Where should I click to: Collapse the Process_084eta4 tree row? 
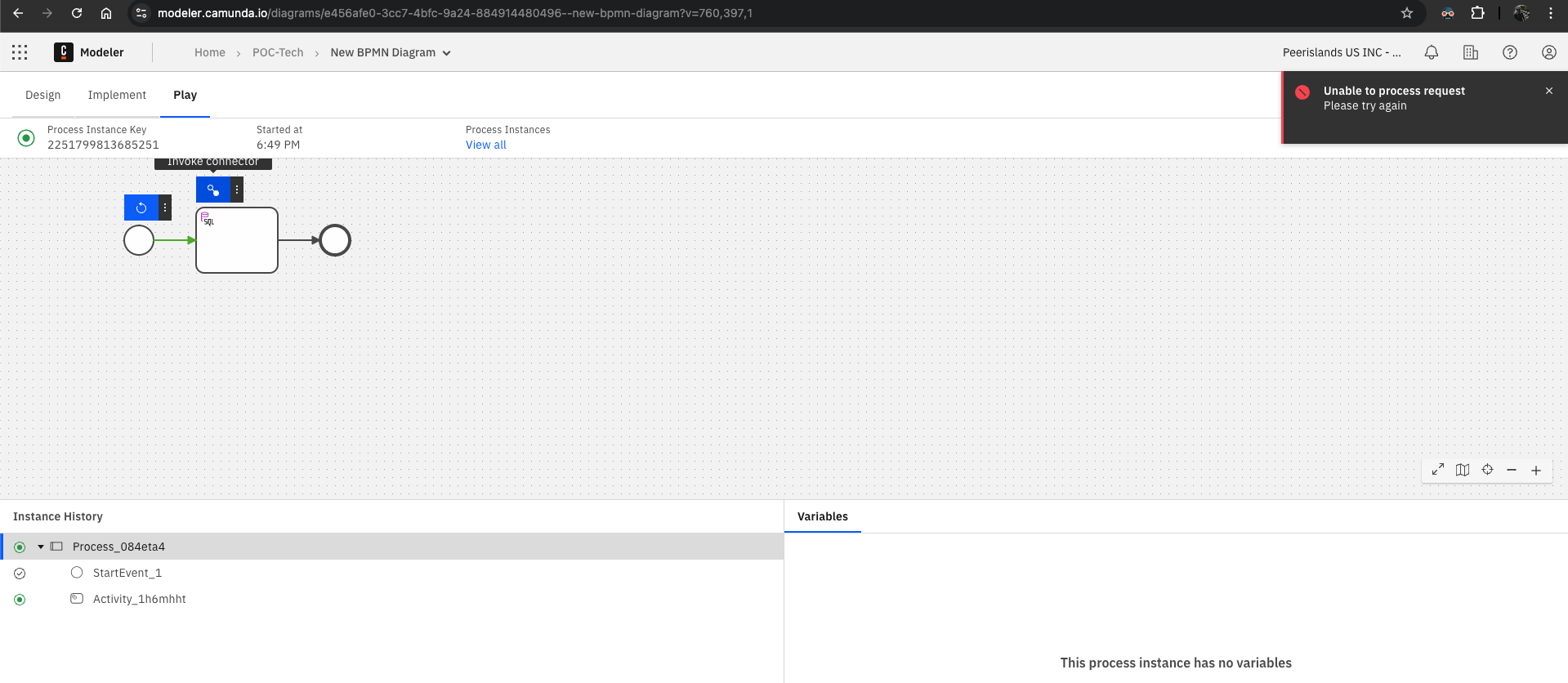[41, 547]
